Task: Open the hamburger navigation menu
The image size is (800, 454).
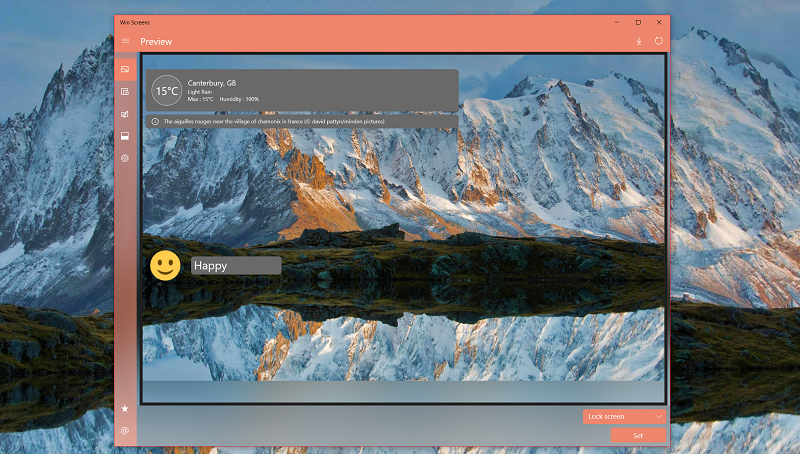Action: [x=126, y=41]
